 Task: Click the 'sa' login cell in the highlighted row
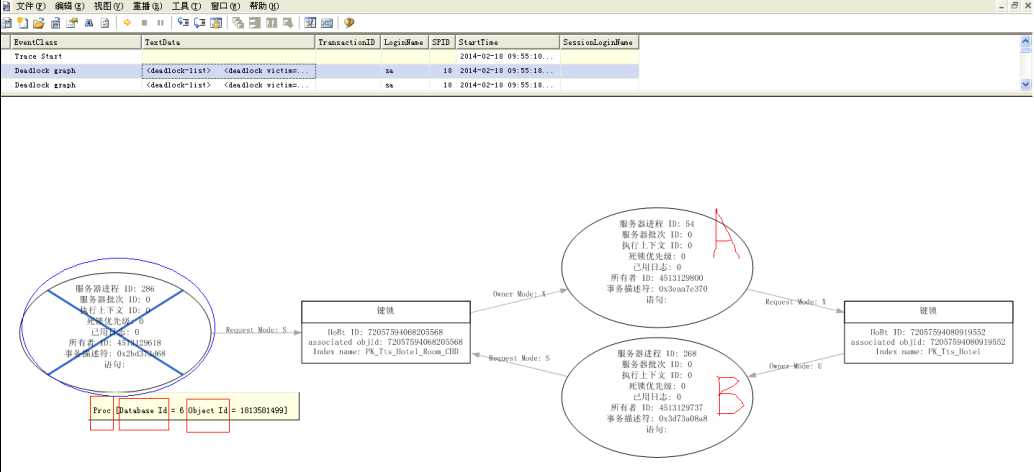pyautogui.click(x=405, y=71)
